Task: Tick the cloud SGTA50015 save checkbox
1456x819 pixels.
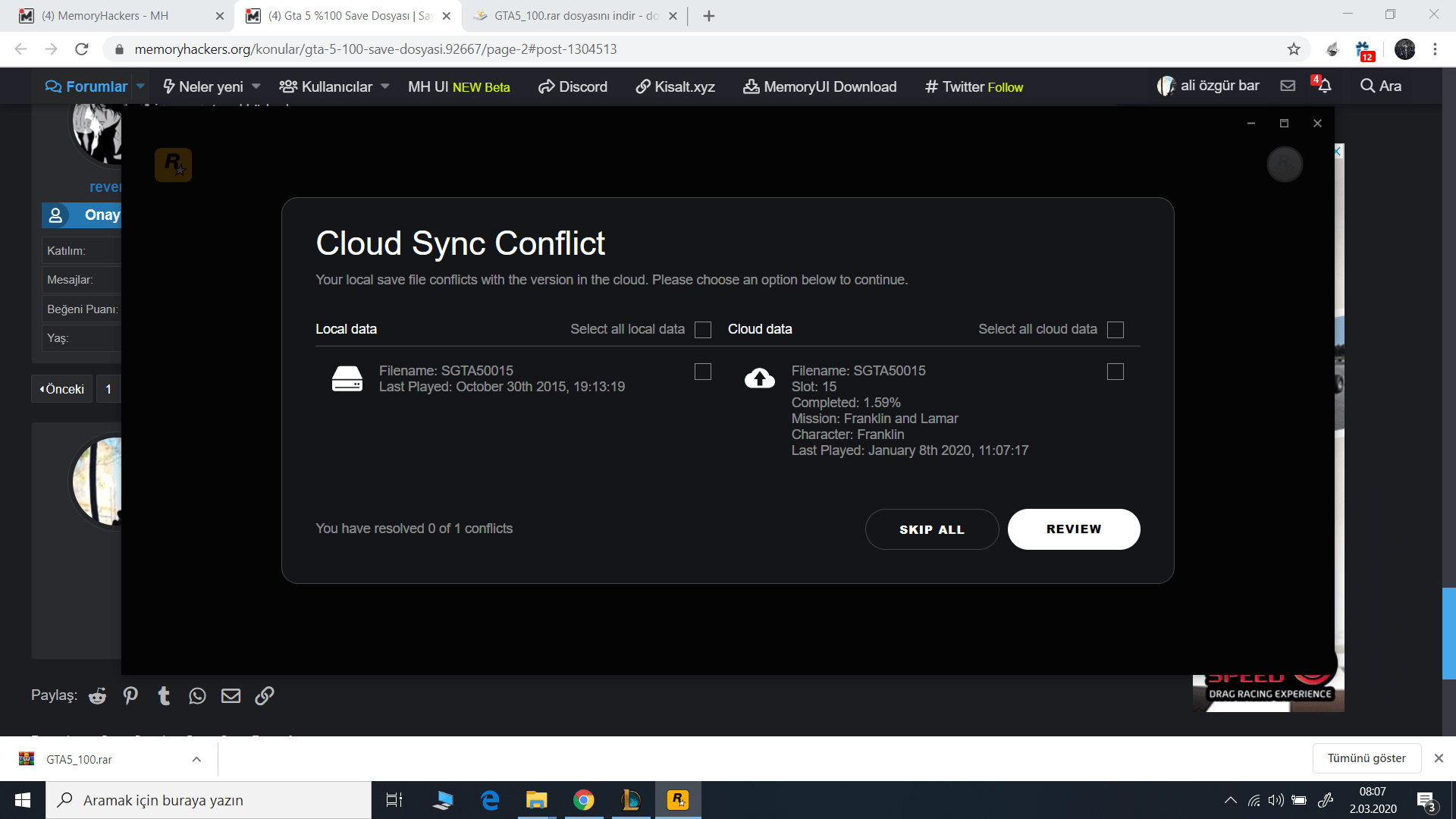Action: tap(1116, 372)
